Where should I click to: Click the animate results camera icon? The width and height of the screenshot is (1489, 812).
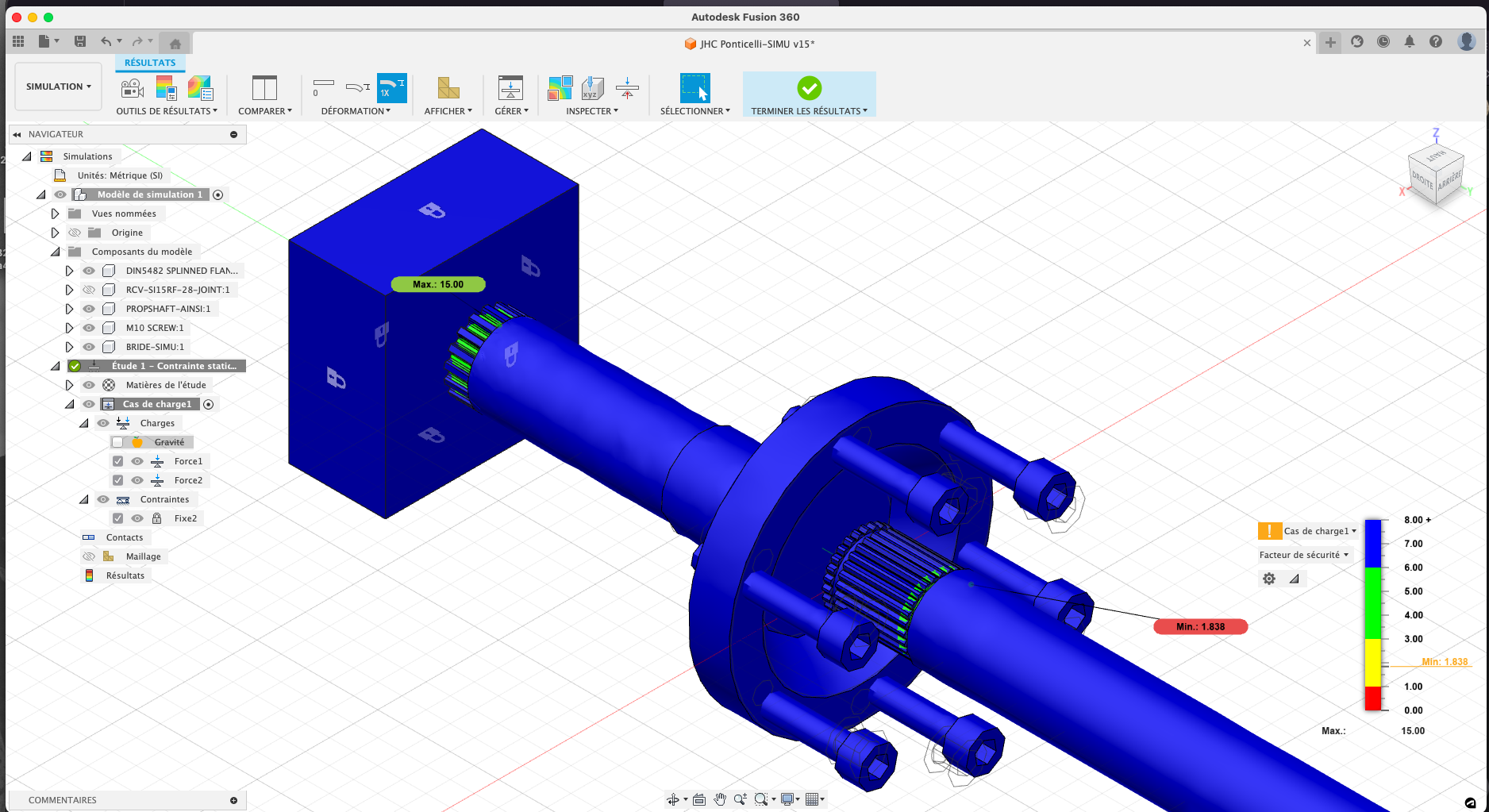(132, 88)
